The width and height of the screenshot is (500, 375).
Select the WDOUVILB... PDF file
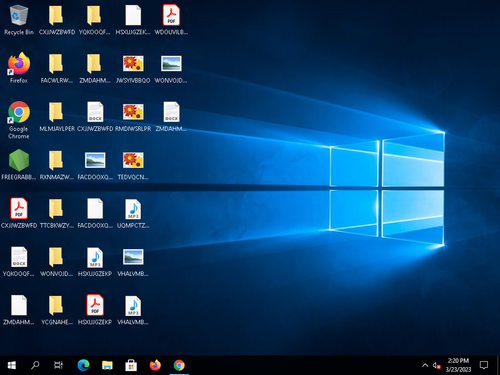point(171,20)
